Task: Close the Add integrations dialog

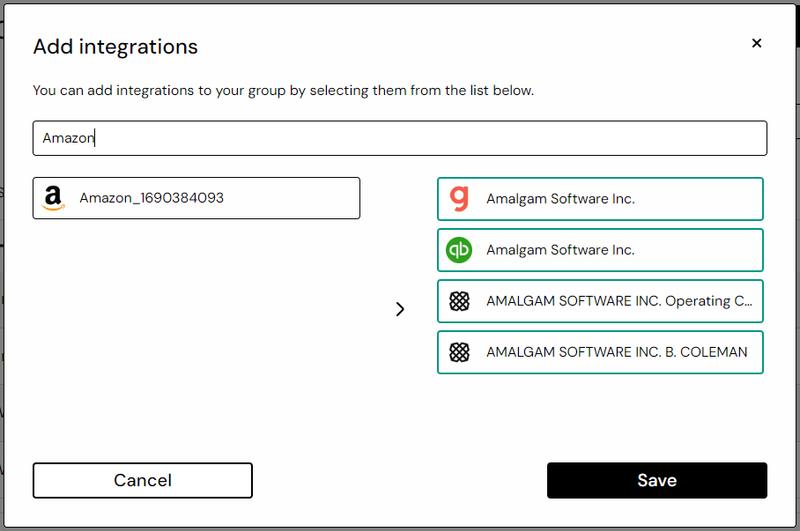Action: (x=757, y=43)
